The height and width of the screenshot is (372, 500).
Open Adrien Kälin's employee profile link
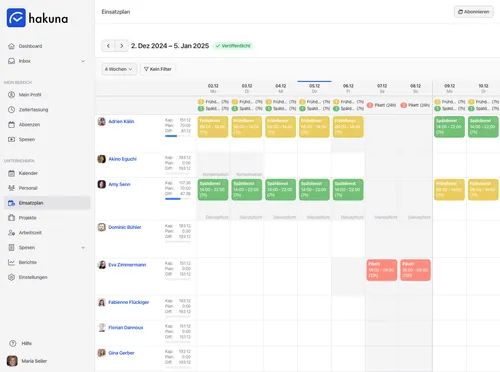[121, 122]
